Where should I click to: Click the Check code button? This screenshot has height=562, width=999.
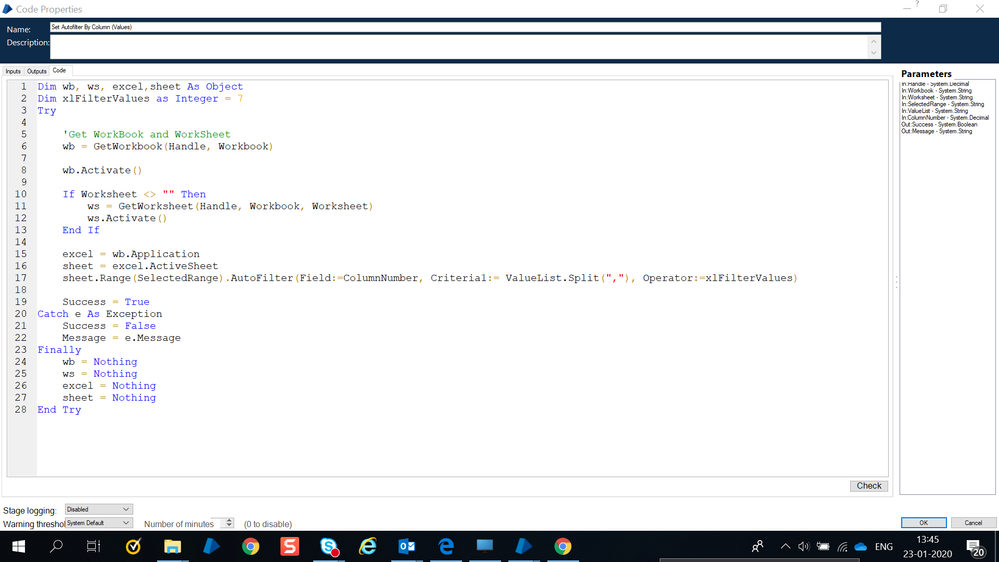[868, 486]
